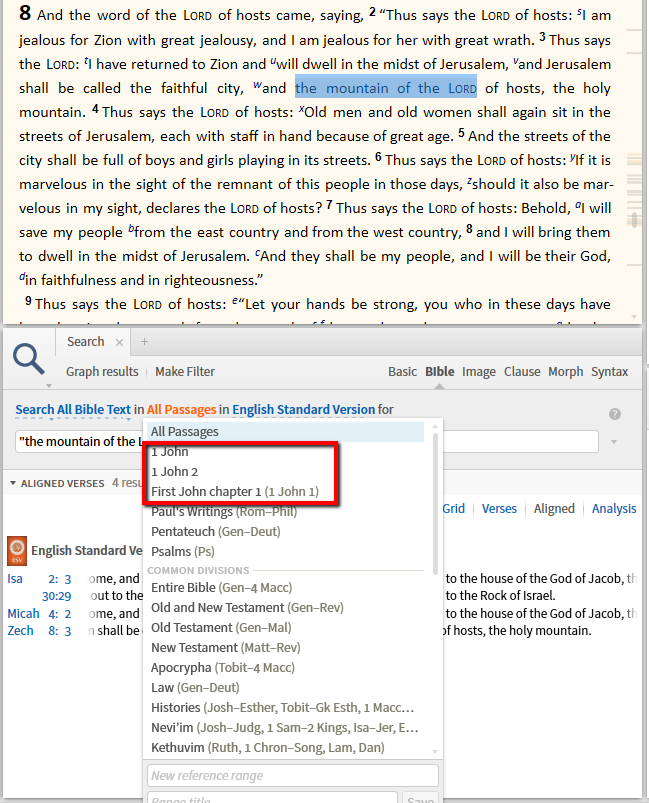Switch to Morph search type
The width and height of the screenshot is (649, 803).
(566, 372)
